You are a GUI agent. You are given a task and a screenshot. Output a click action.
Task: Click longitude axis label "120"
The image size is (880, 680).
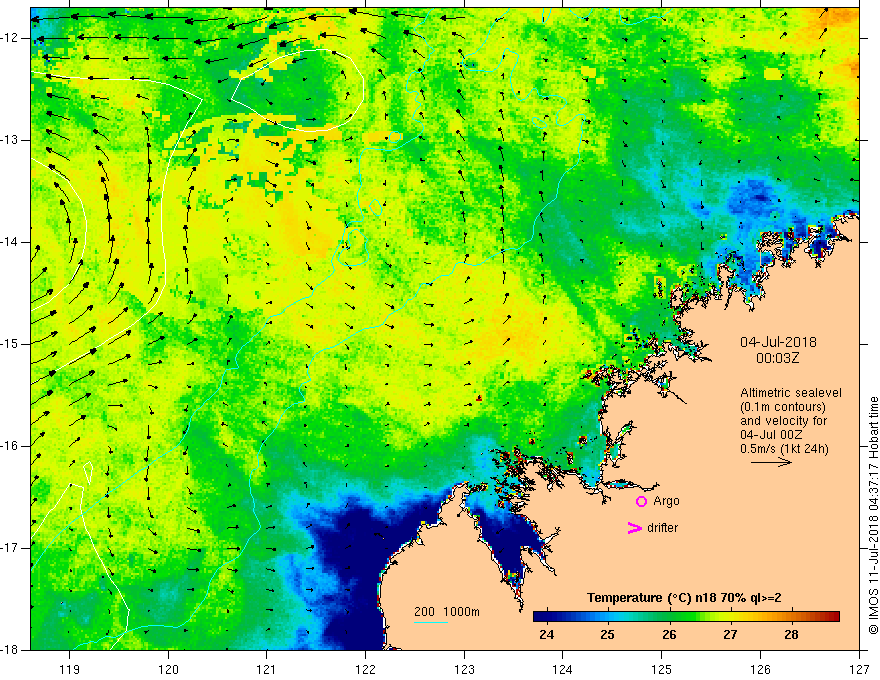pos(168,669)
